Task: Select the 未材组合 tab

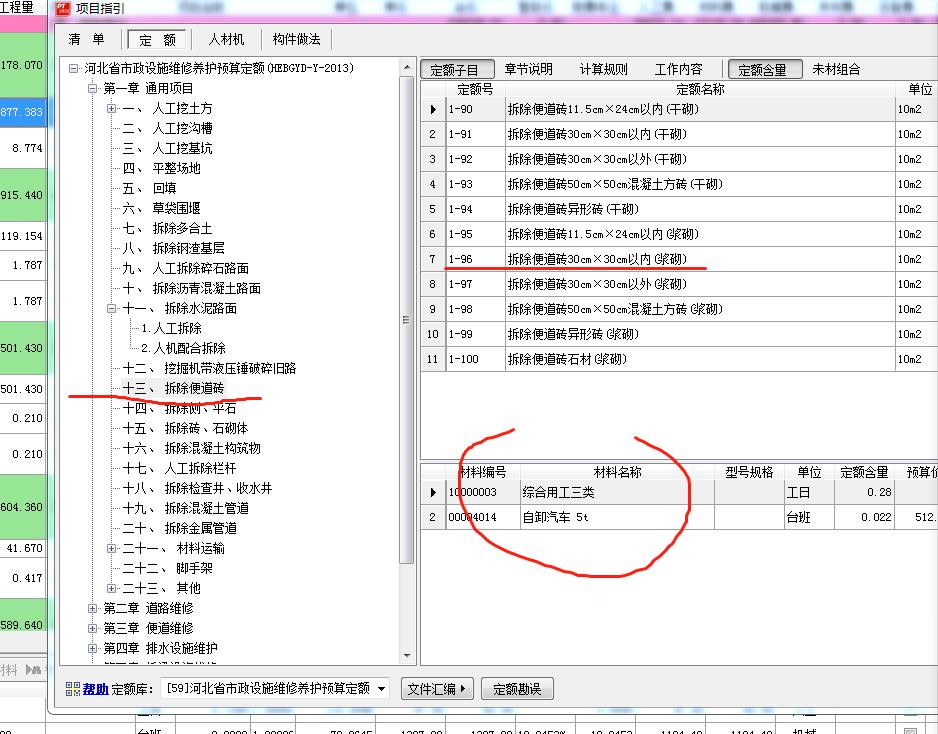Action: click(x=836, y=69)
